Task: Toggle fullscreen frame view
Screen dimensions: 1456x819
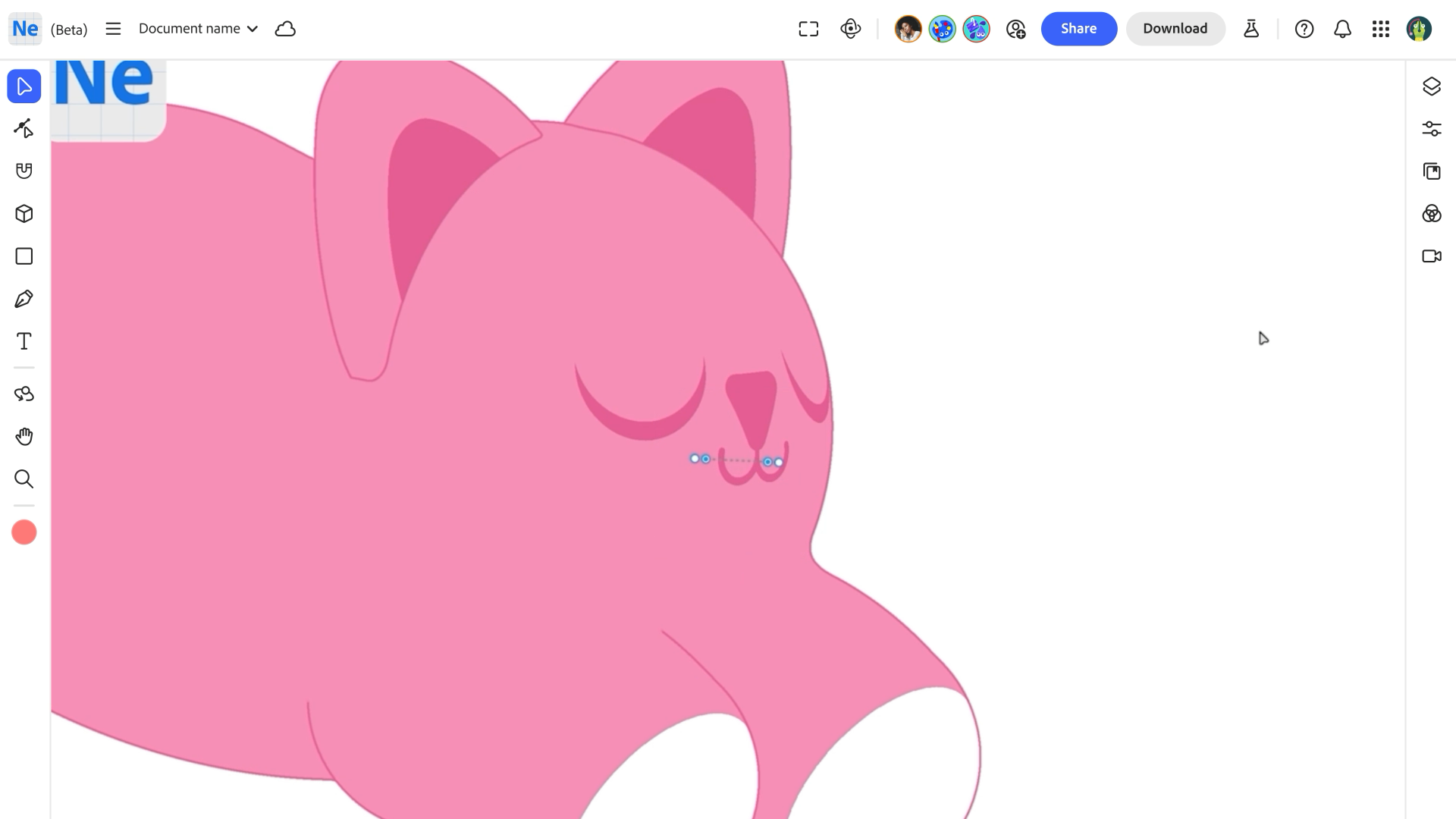Action: coord(808,29)
